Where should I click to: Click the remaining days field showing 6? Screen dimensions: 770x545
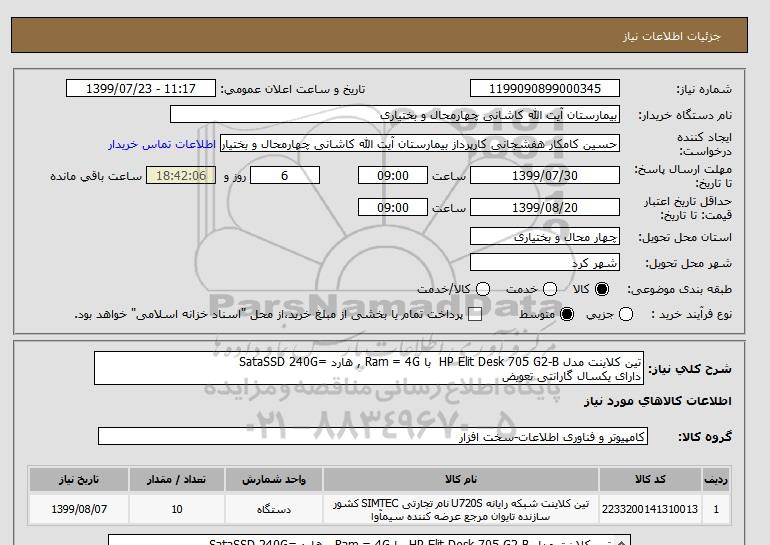[x=285, y=175]
